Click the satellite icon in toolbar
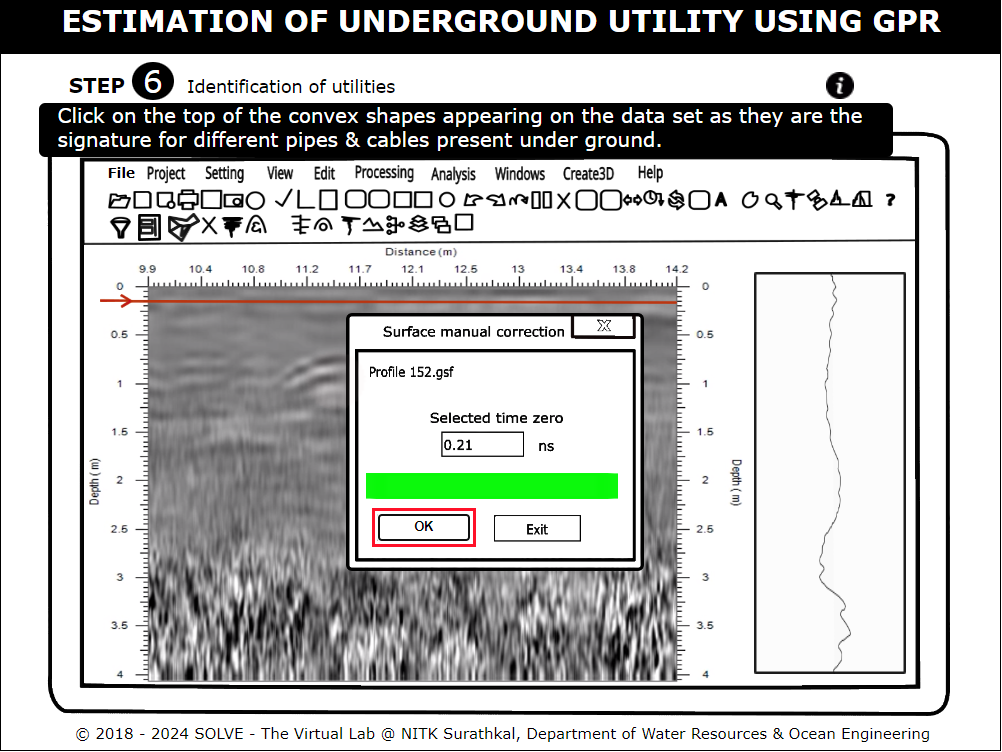Image resolution: width=1002 pixels, height=752 pixels. (816, 201)
